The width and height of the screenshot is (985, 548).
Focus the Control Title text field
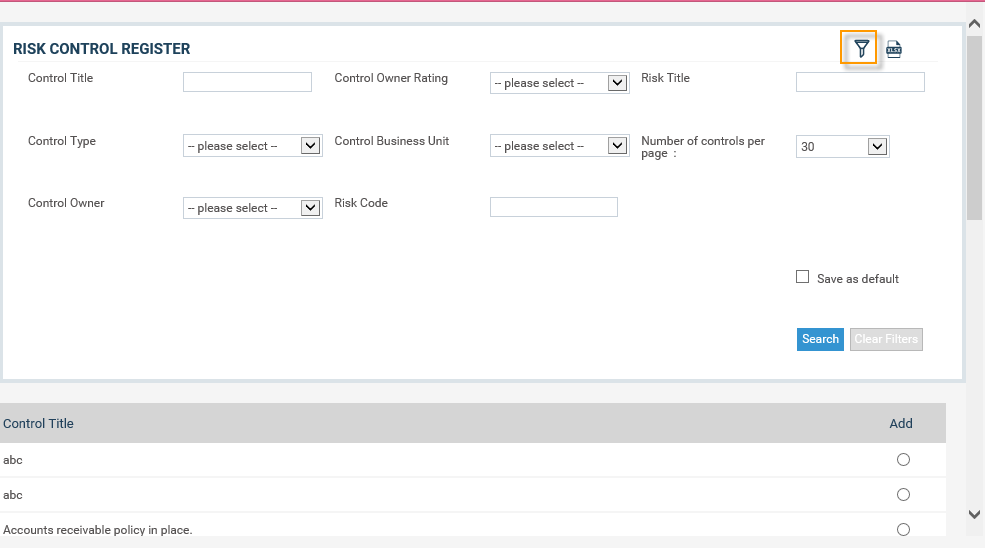248,82
